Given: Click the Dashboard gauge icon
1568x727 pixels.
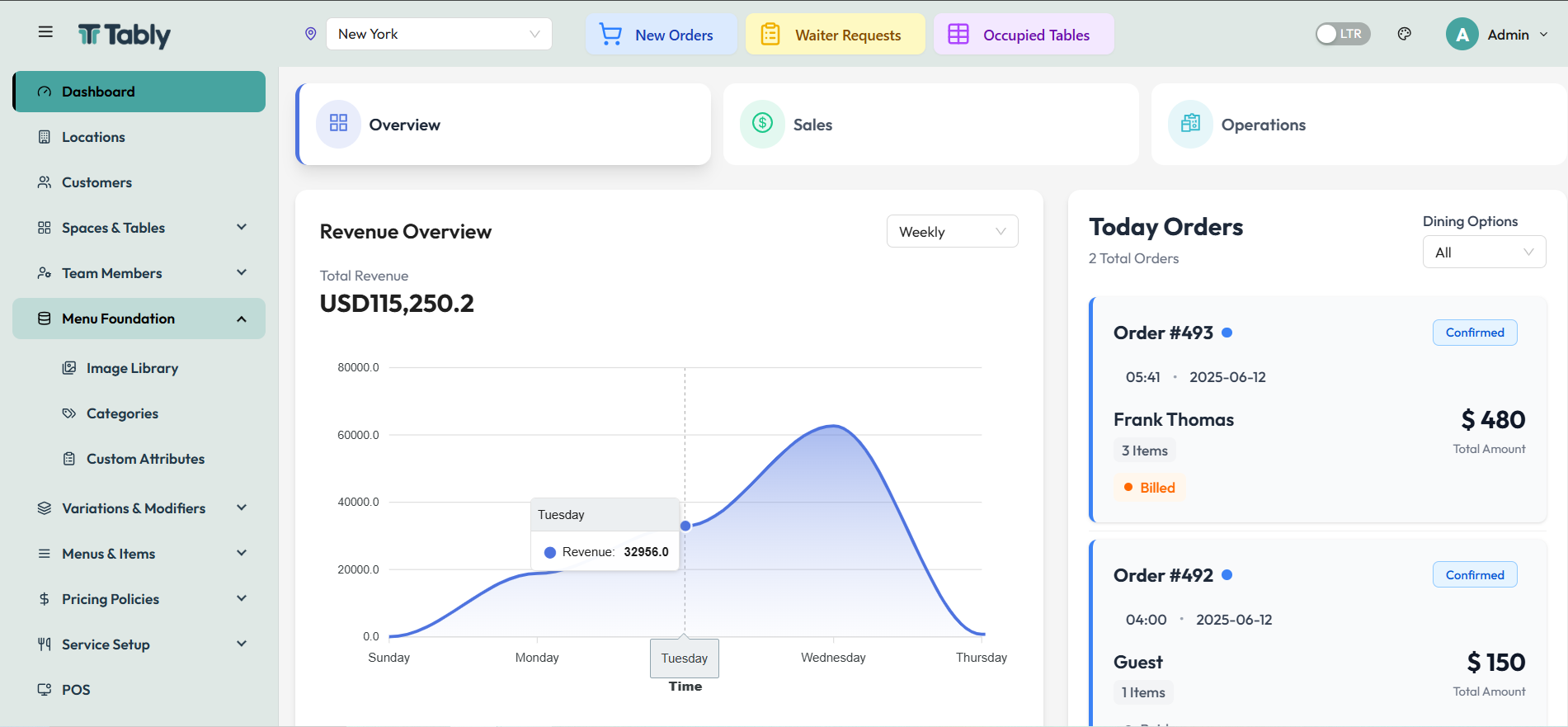Looking at the screenshot, I should pos(45,92).
